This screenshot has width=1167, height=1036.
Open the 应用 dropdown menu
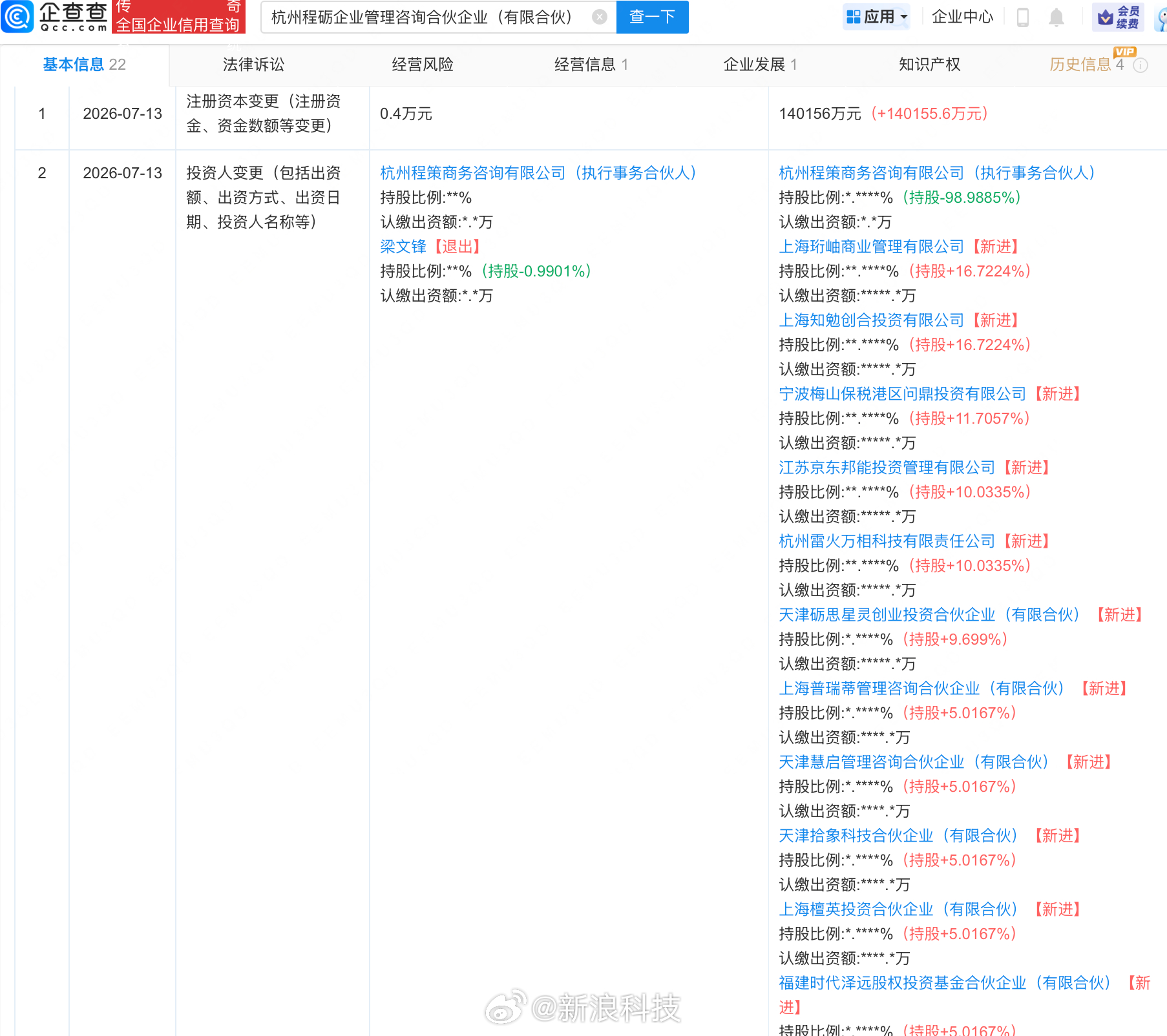click(x=877, y=17)
